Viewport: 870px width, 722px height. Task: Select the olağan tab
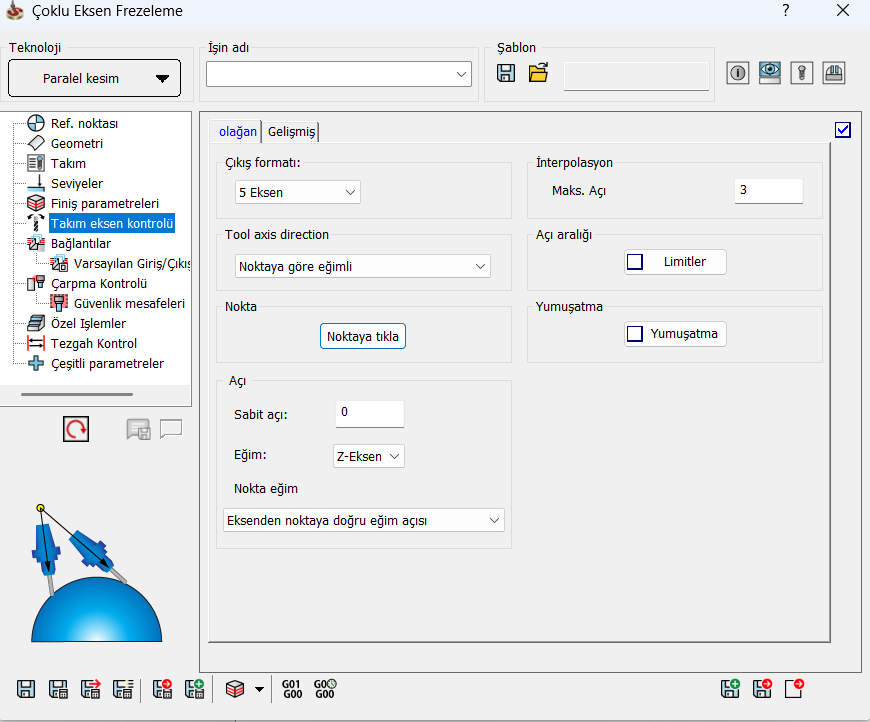(237, 132)
